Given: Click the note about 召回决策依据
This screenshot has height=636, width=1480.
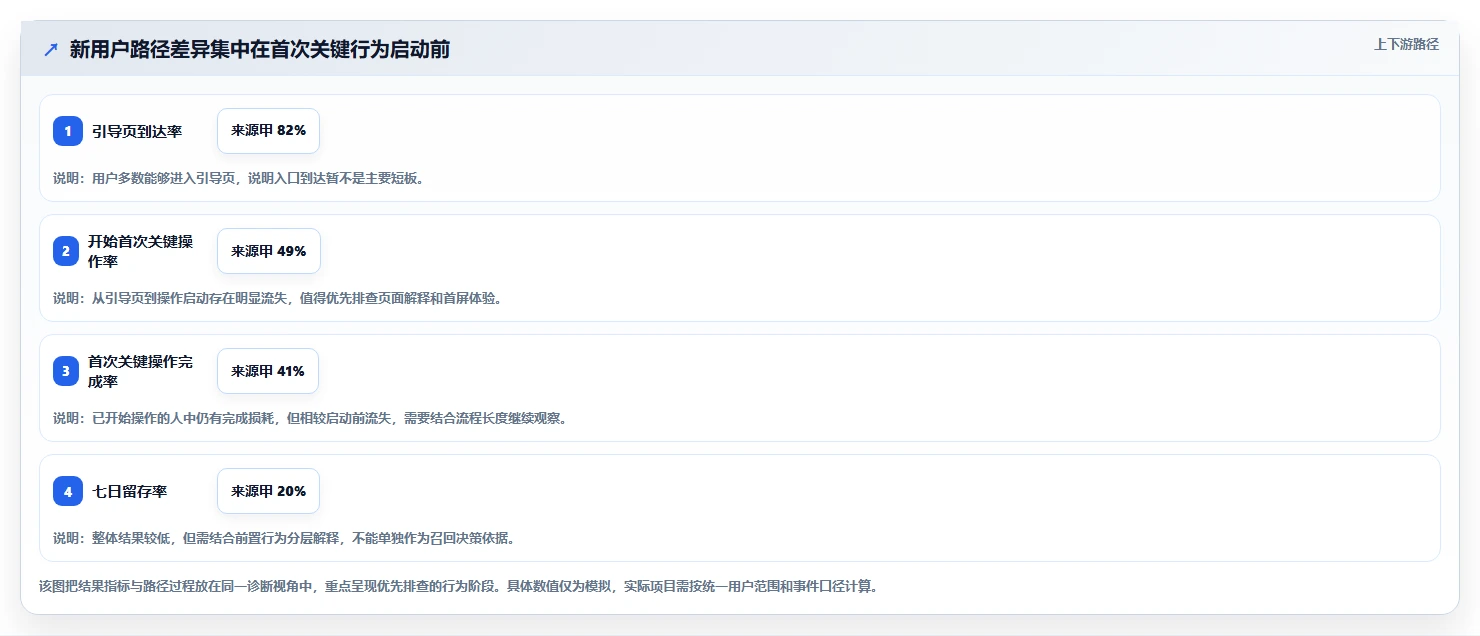Looking at the screenshot, I should click(x=284, y=538).
